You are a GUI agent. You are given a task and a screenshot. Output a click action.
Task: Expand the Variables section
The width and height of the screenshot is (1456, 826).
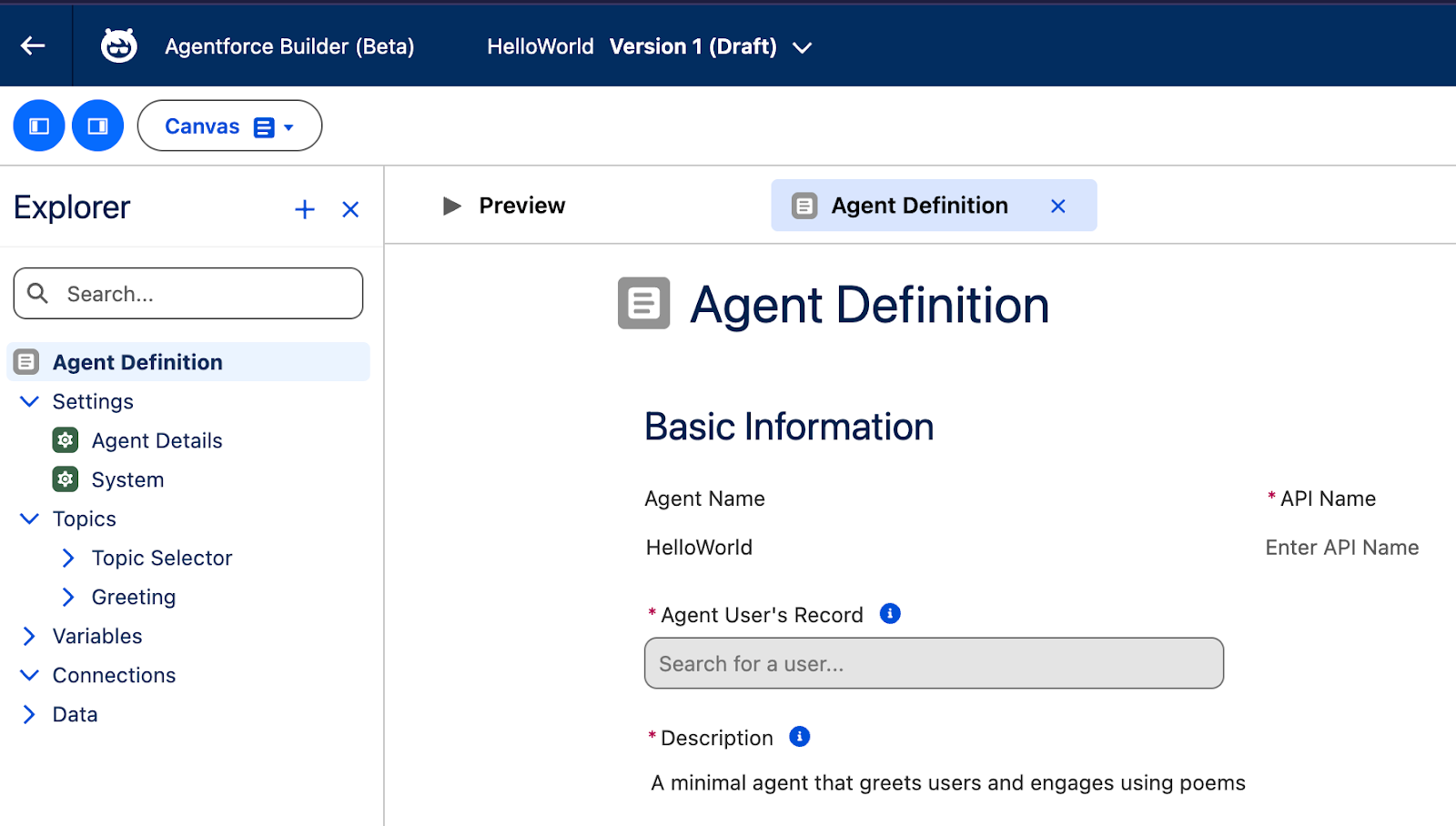pyautogui.click(x=29, y=636)
